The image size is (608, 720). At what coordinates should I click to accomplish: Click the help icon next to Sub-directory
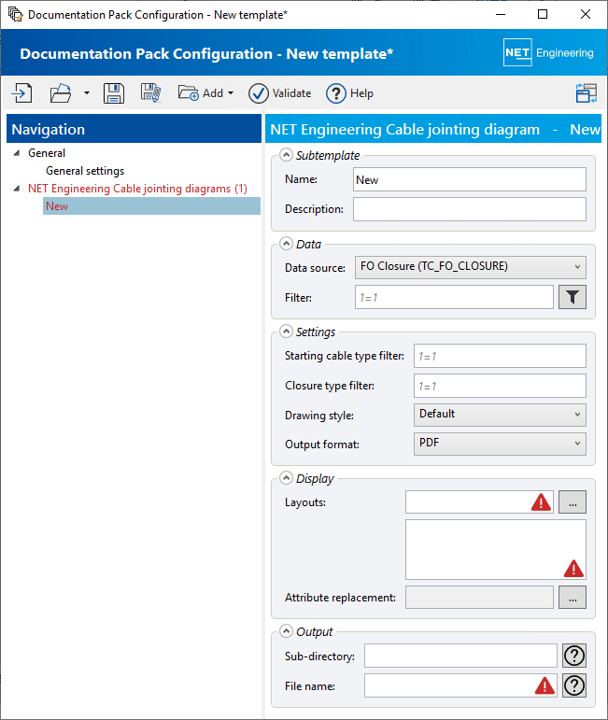[574, 655]
